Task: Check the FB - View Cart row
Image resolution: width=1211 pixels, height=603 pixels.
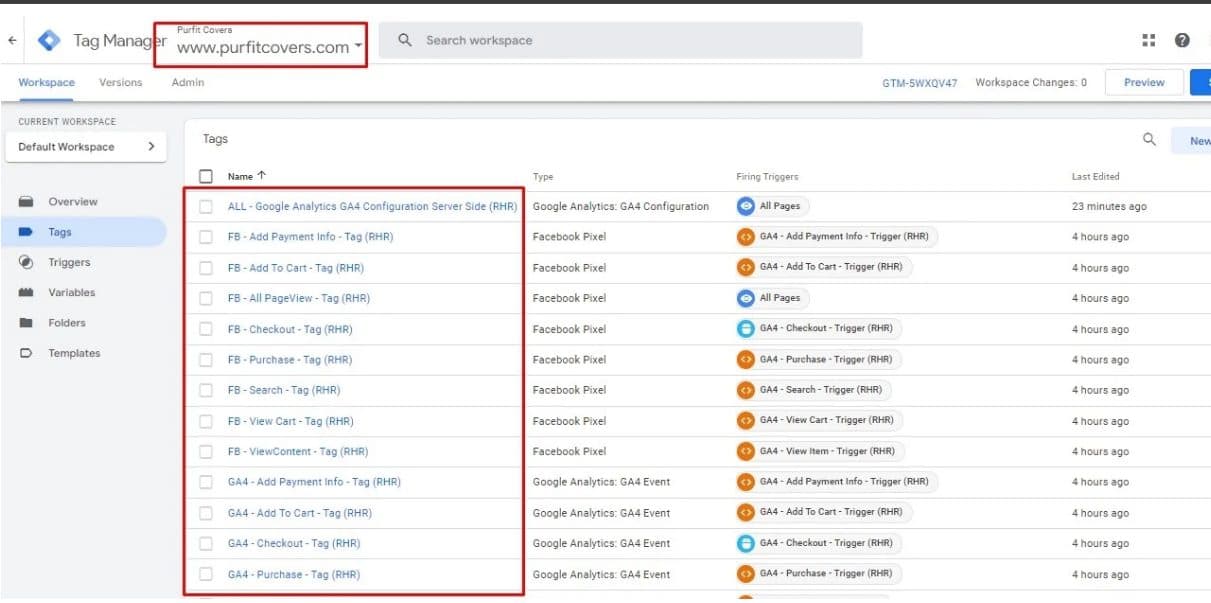Action: pos(206,421)
